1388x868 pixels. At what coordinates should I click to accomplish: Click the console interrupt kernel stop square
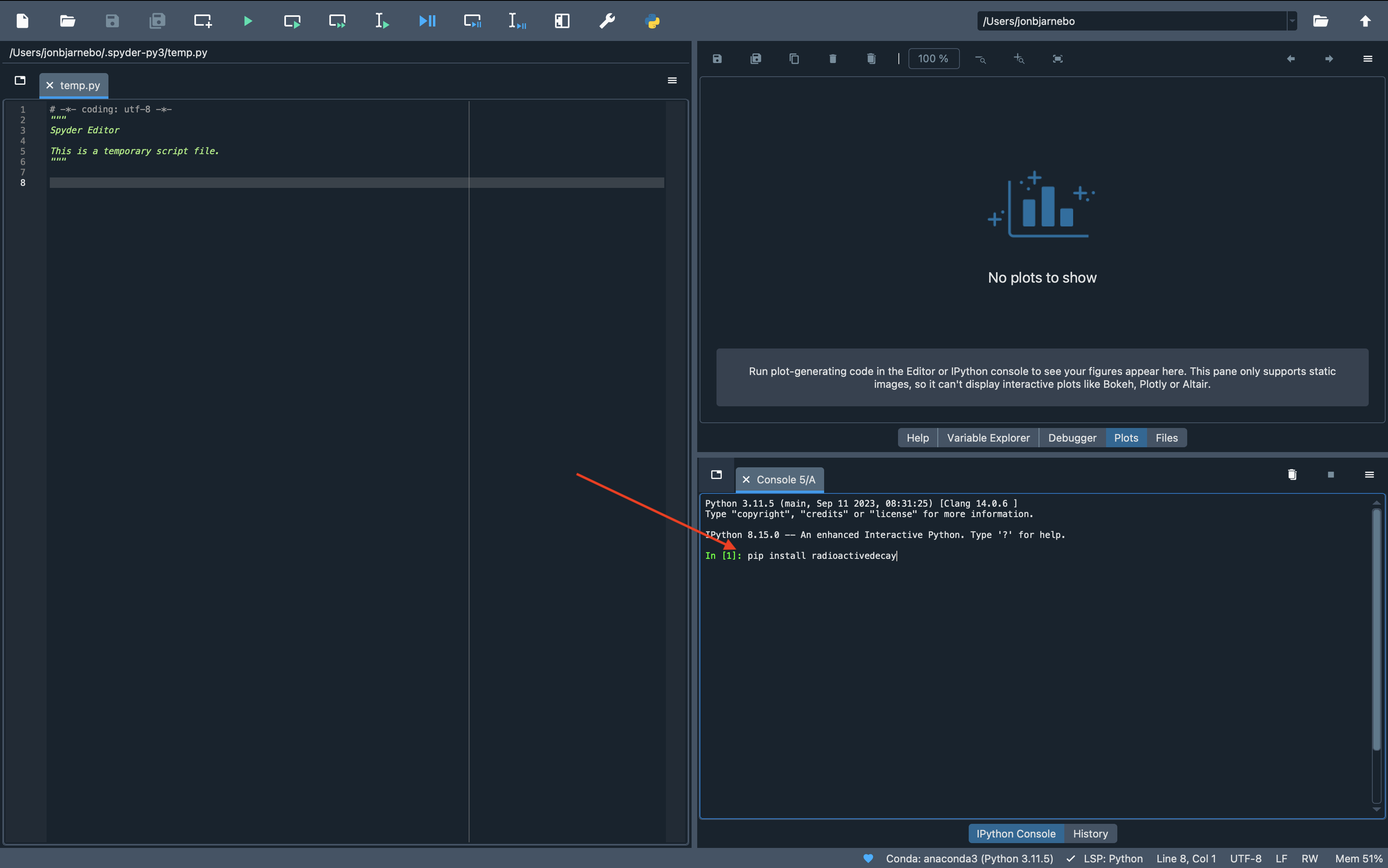coord(1331,475)
